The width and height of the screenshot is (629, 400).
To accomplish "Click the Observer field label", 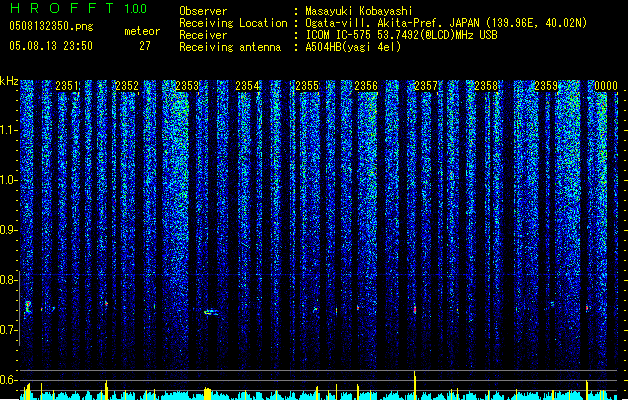I will tap(203, 11).
